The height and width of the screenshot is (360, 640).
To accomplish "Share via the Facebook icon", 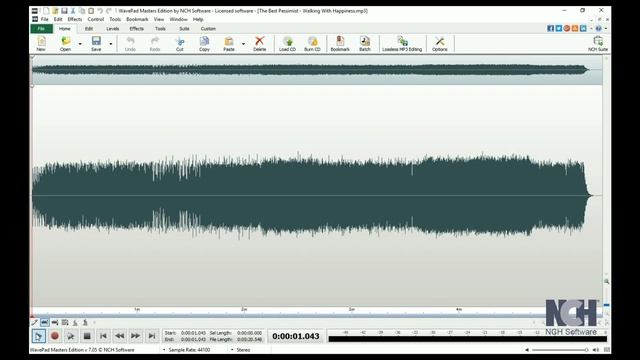I will click(550, 28).
